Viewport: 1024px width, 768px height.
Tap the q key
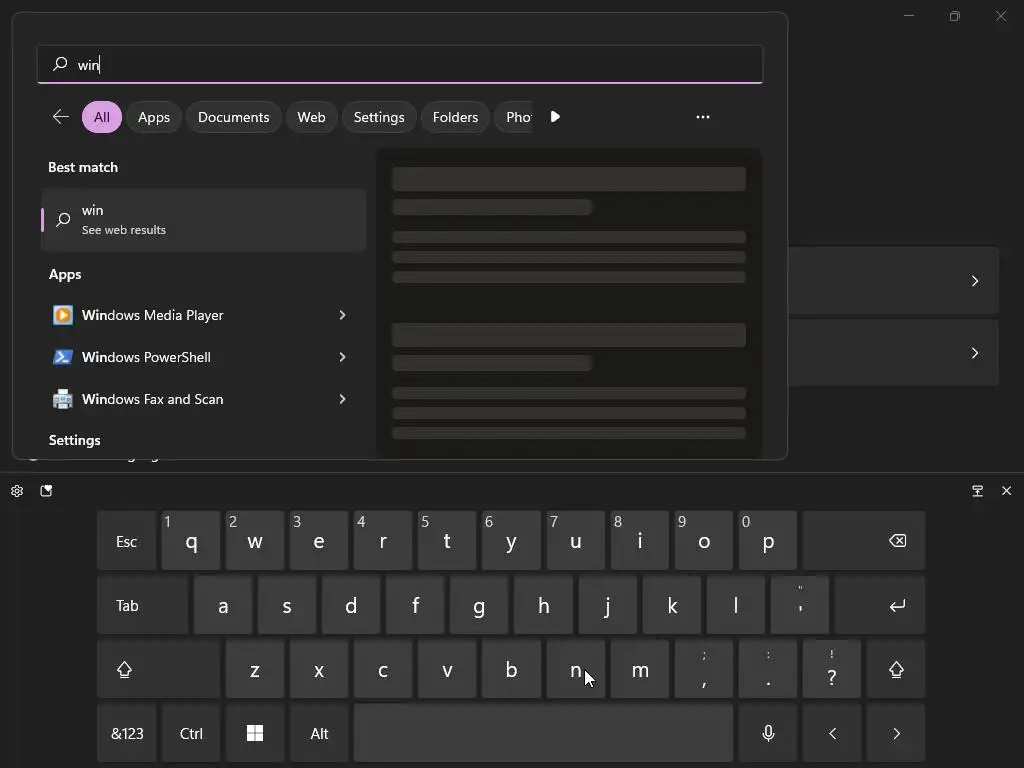click(x=191, y=541)
